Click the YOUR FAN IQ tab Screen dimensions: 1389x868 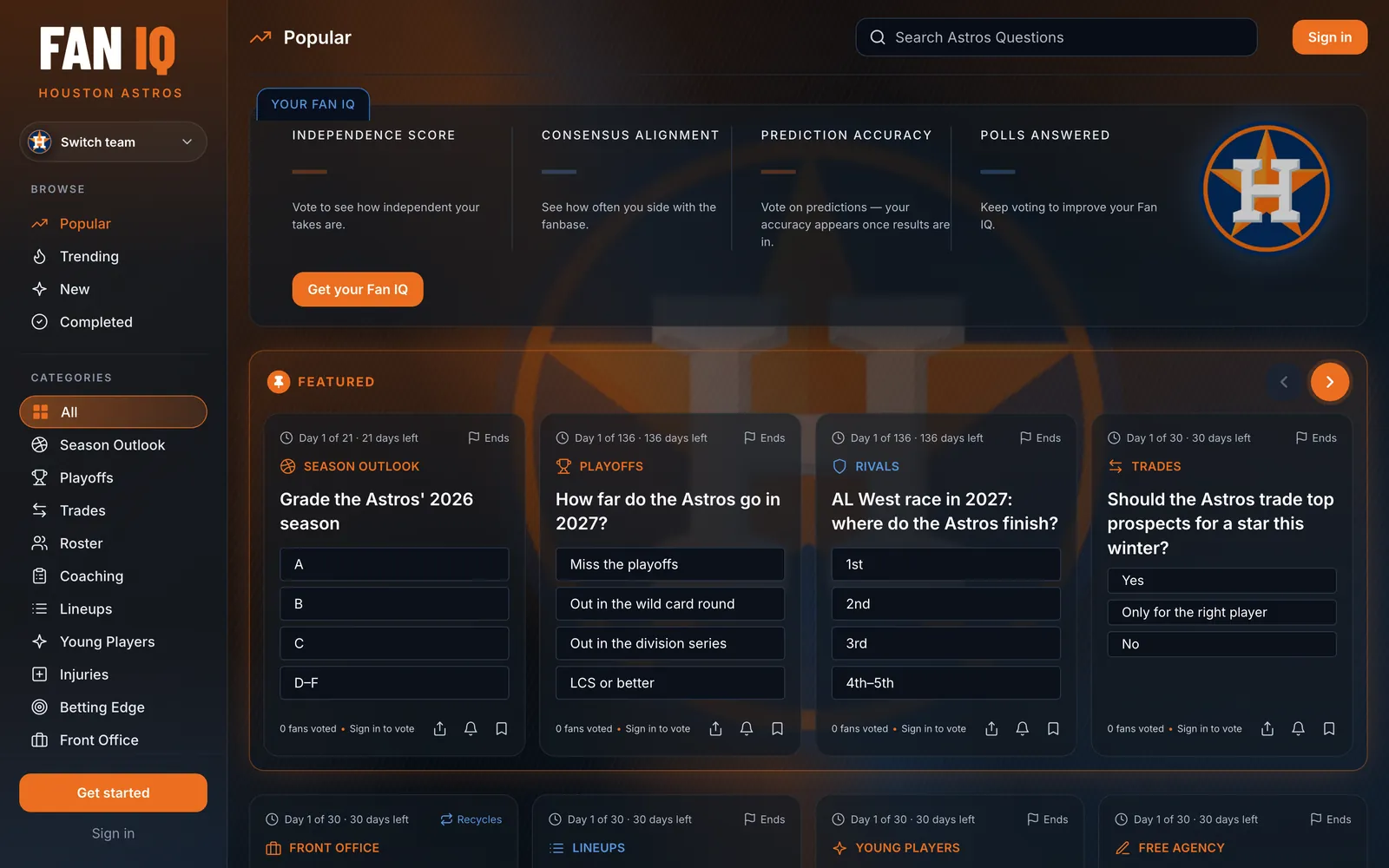click(x=313, y=104)
